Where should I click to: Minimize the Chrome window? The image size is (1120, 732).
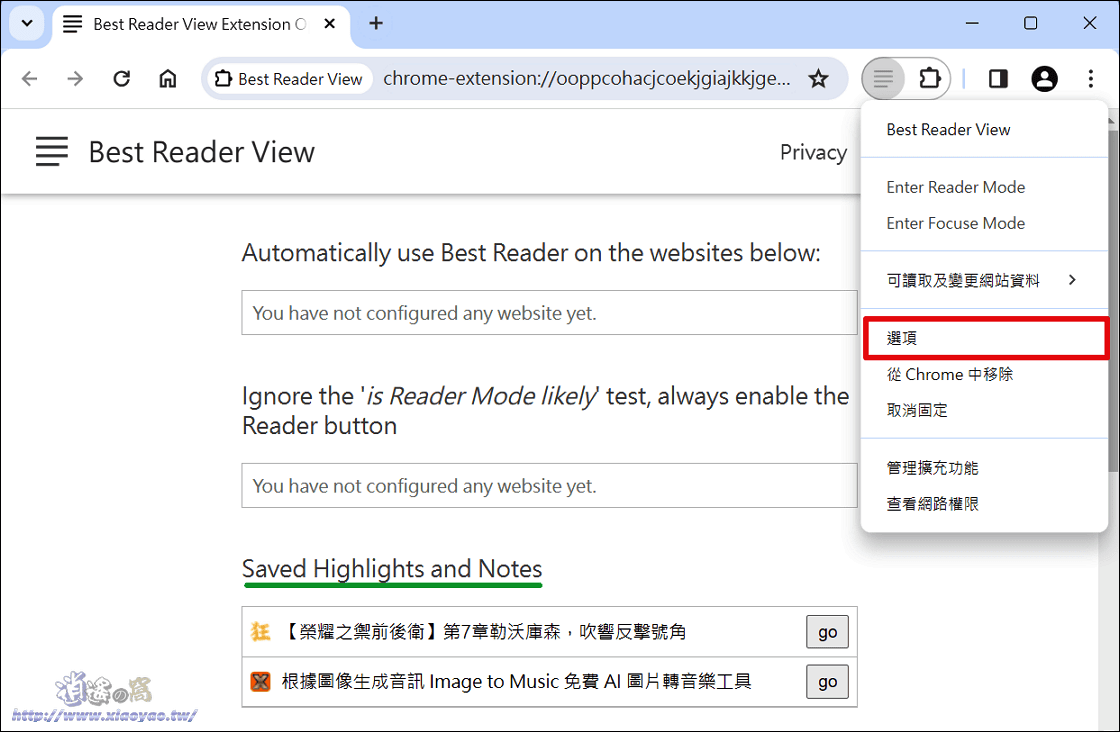[x=972, y=24]
